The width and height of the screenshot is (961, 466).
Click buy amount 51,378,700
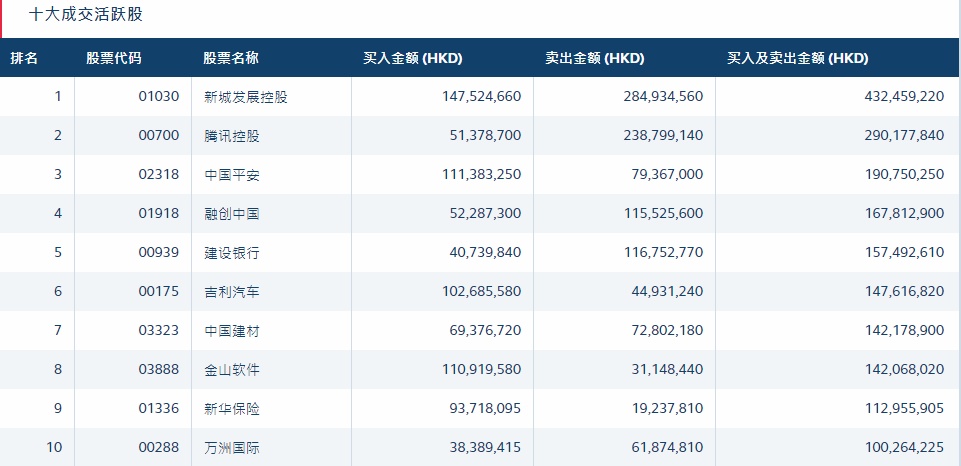pyautogui.click(x=485, y=136)
